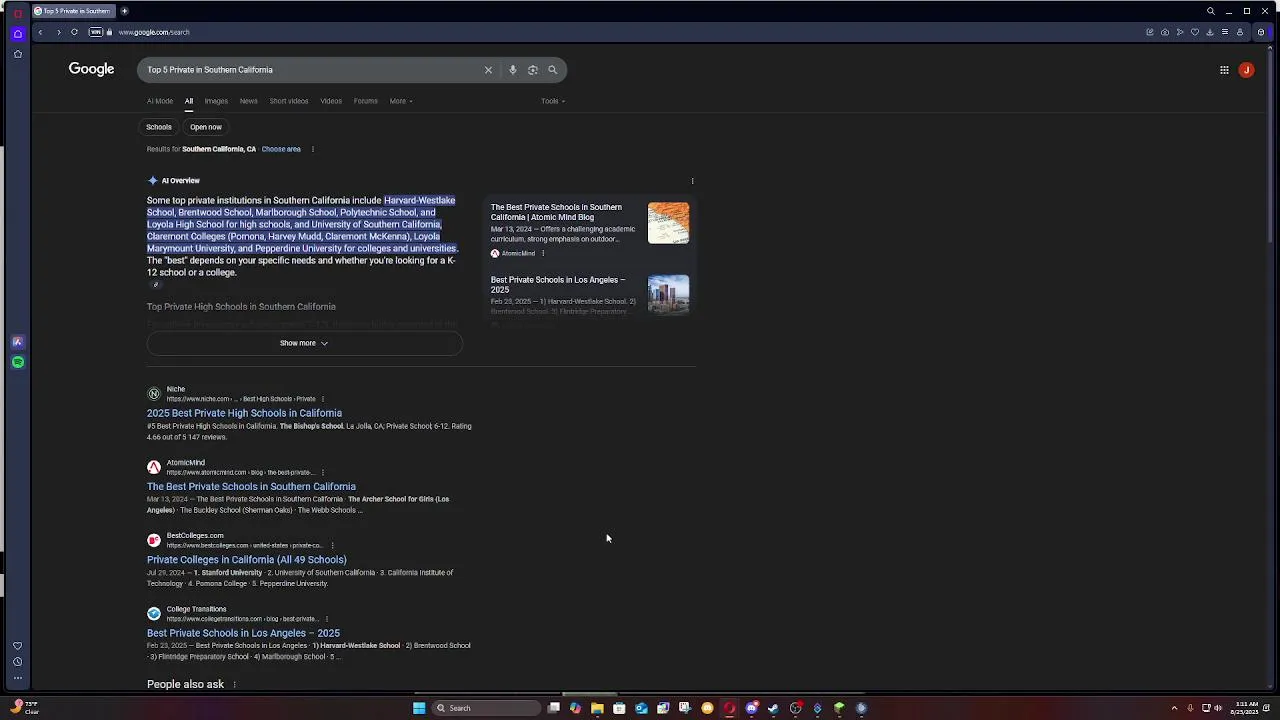Open 'The Best Private Schools in Southern California' result
The width and height of the screenshot is (1280, 720).
click(251, 487)
